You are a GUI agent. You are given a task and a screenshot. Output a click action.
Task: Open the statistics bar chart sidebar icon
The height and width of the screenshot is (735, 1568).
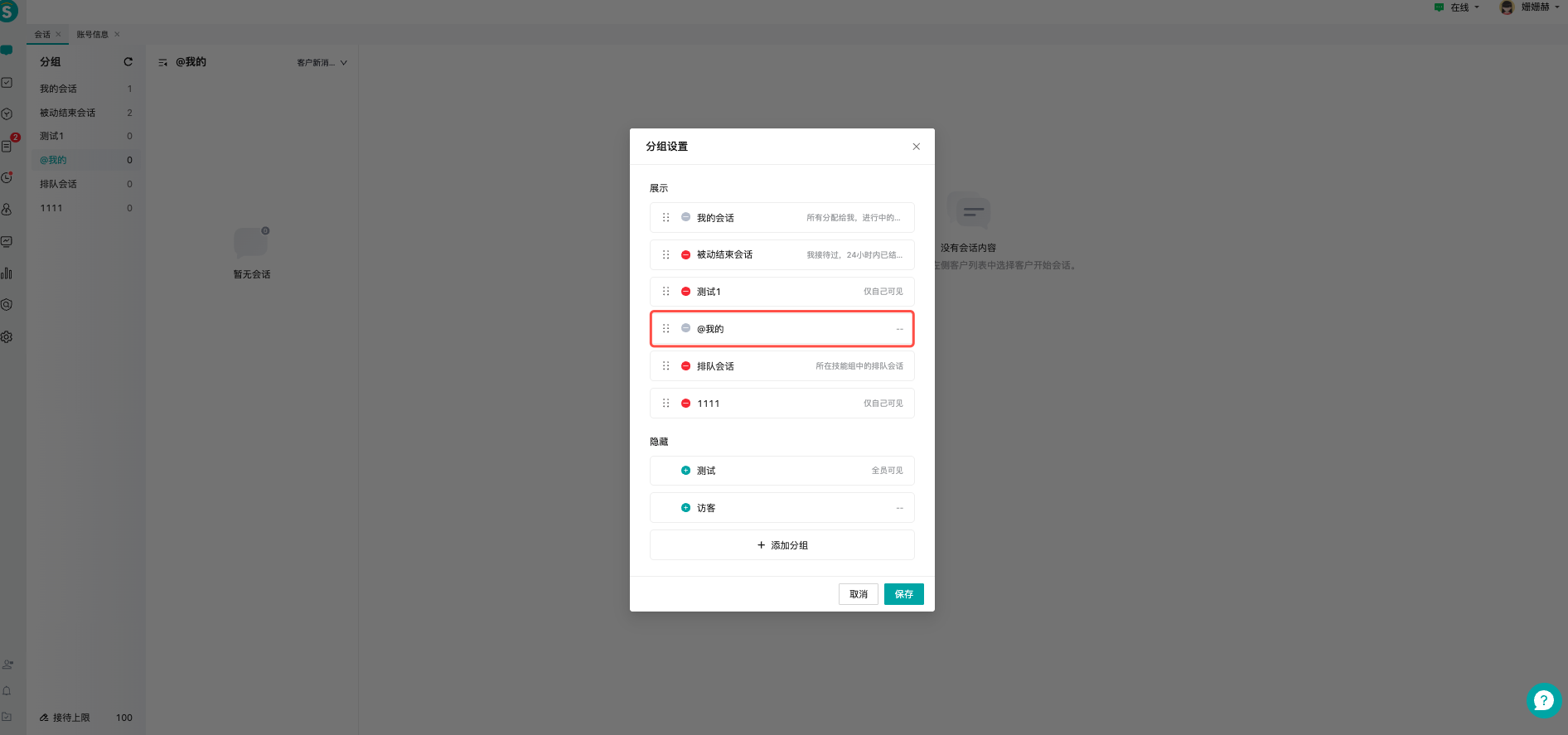point(7,273)
